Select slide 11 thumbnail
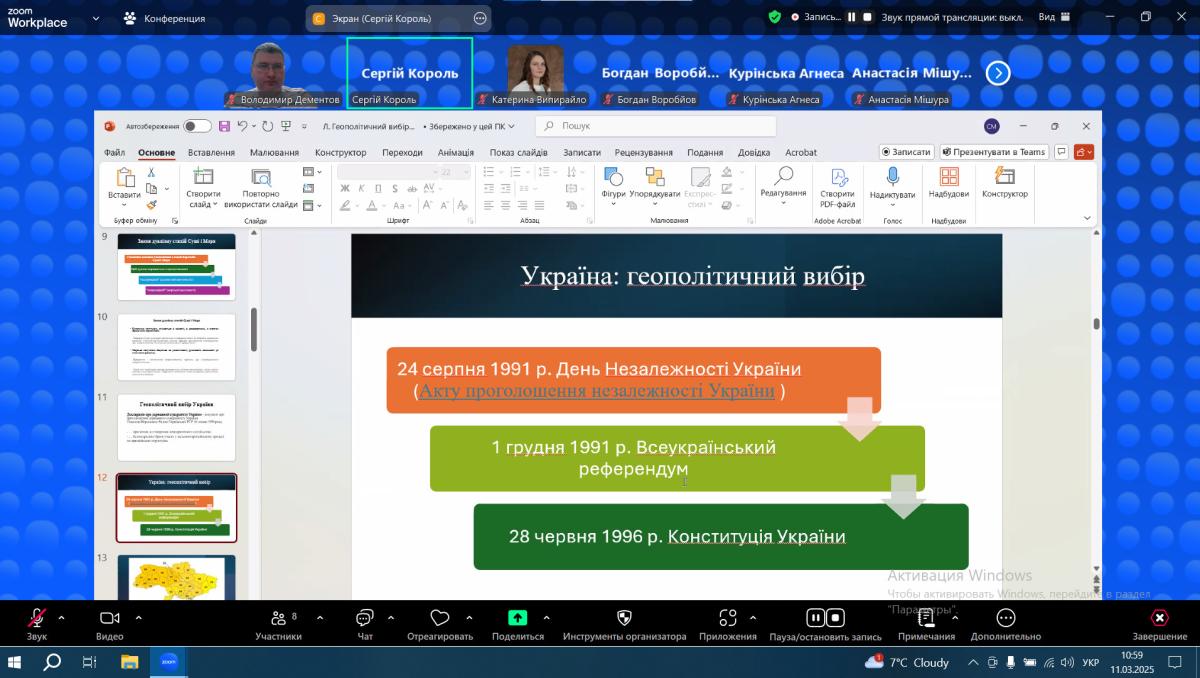The image size is (1200, 678). pos(176,427)
